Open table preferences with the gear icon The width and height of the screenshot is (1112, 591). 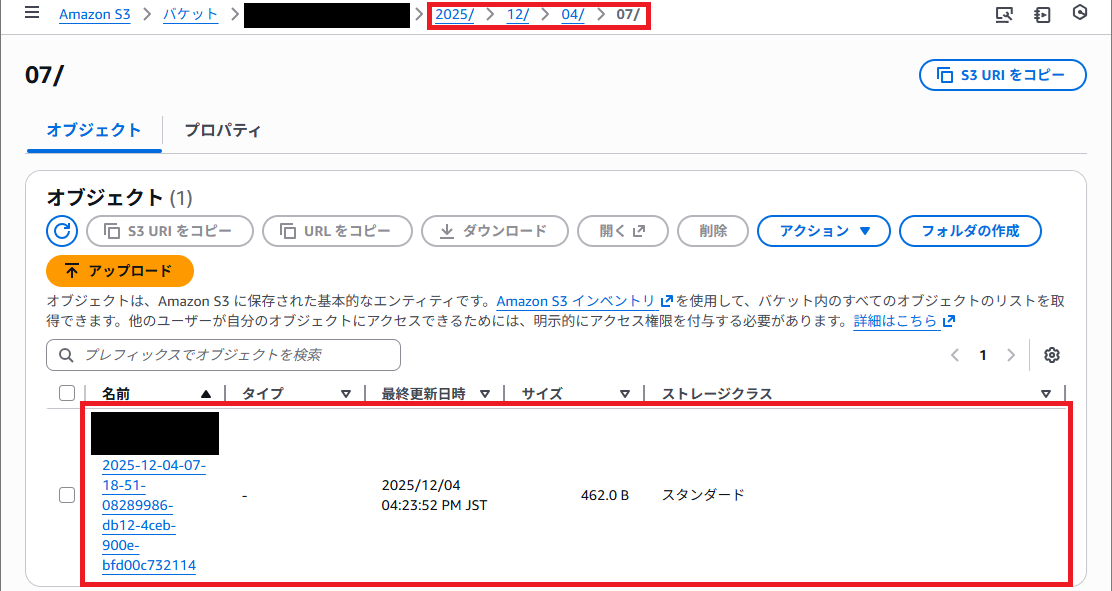[1051, 355]
